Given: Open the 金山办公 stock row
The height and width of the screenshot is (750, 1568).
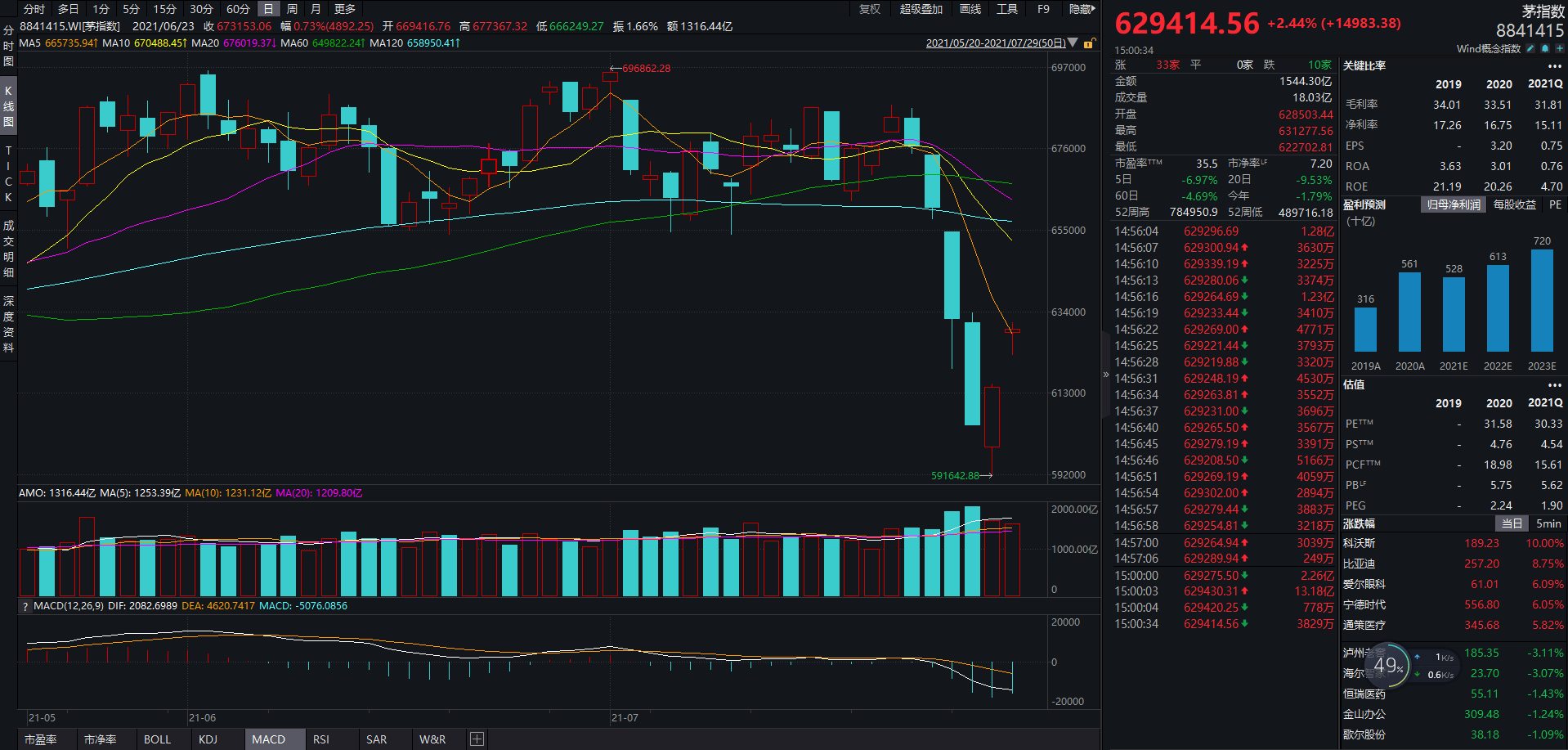Looking at the screenshot, I should pos(1454,714).
